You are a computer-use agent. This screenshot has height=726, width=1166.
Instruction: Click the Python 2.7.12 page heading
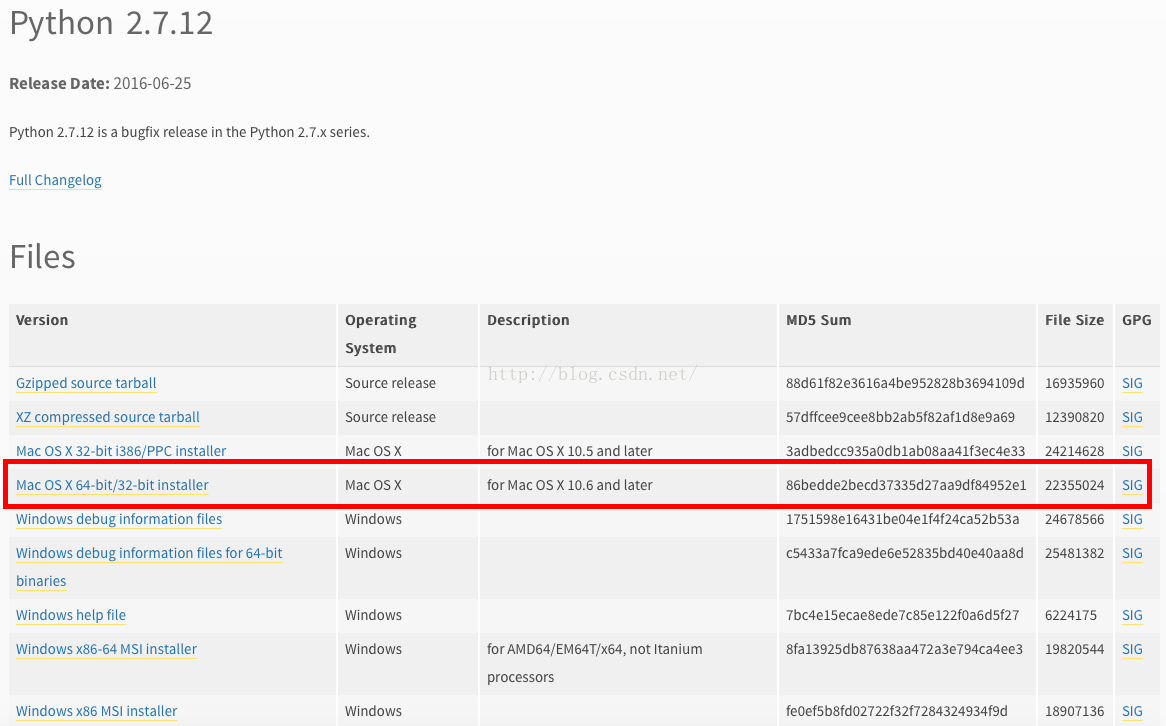coord(111,23)
